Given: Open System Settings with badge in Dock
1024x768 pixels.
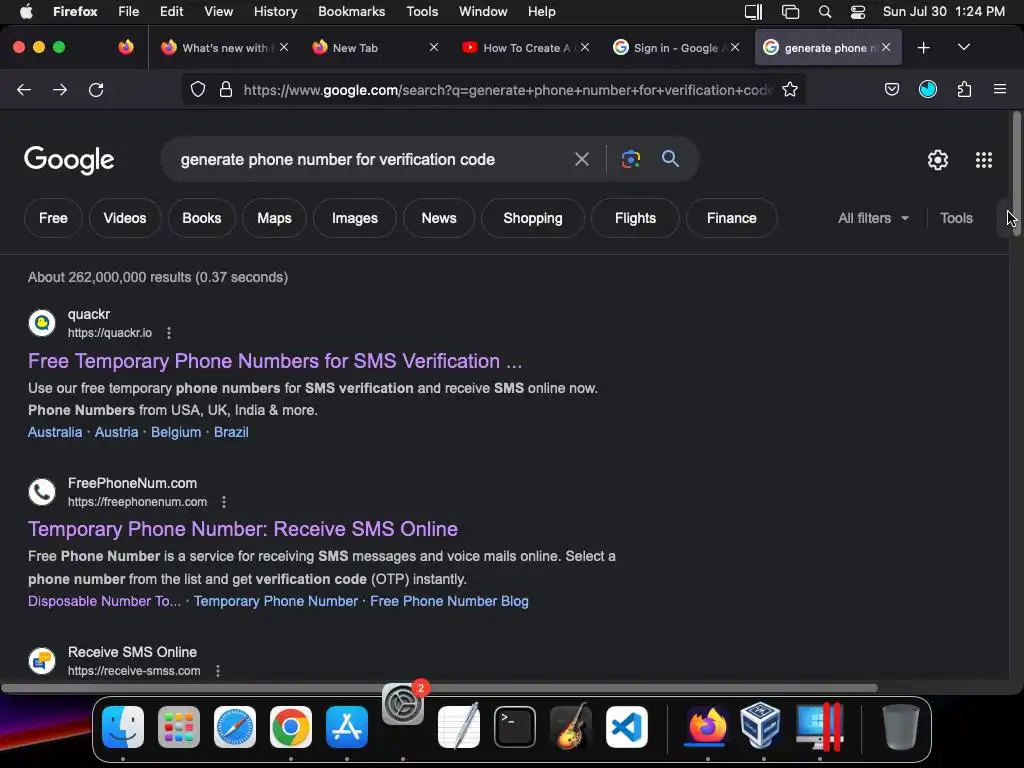Looking at the screenshot, I should click(x=403, y=704).
